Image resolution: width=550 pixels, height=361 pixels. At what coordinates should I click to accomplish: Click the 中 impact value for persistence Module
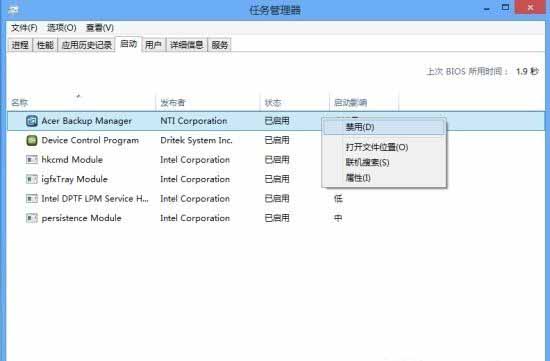(x=338, y=218)
